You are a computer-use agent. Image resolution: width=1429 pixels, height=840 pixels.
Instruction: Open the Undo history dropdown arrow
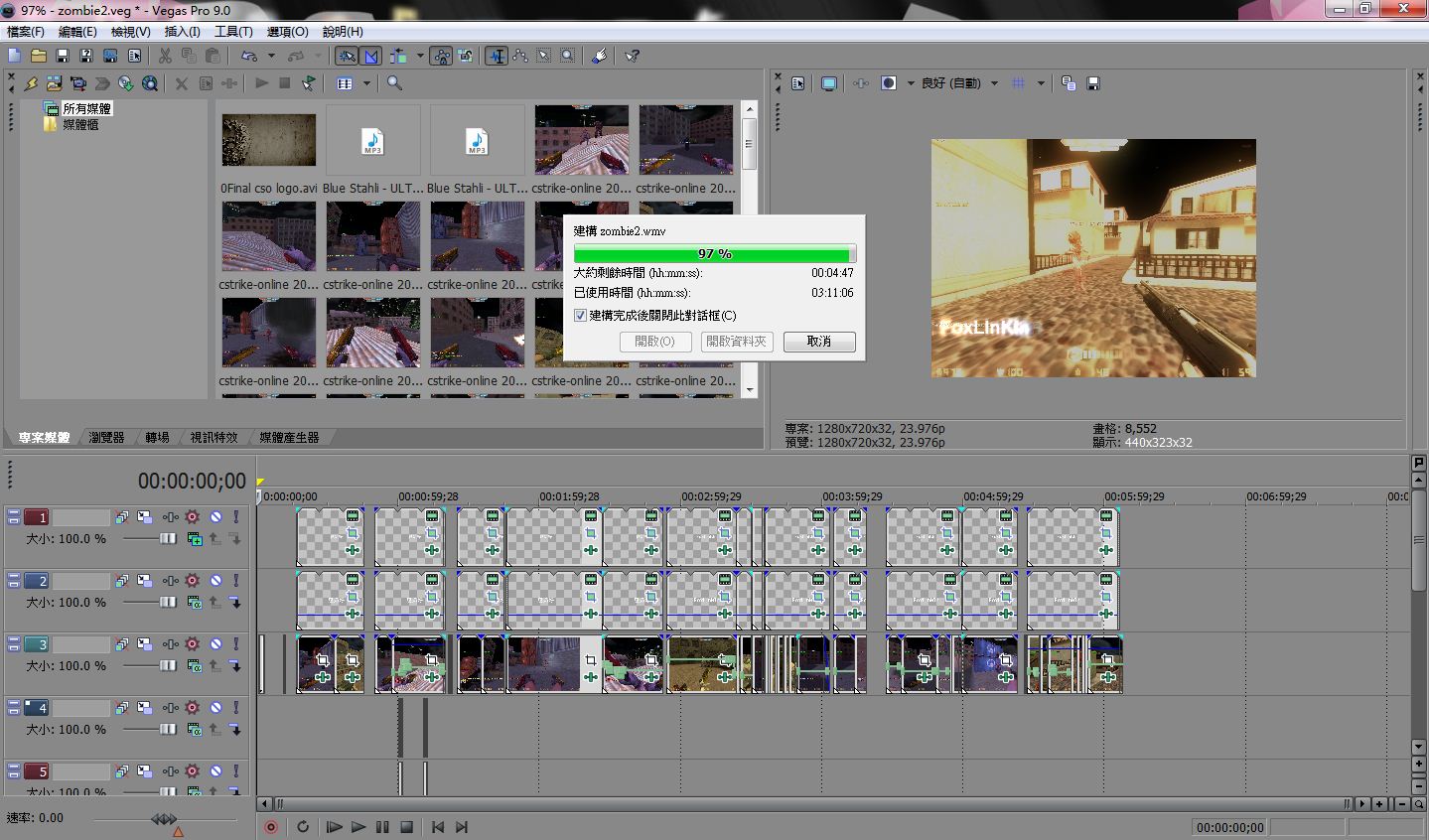(271, 56)
